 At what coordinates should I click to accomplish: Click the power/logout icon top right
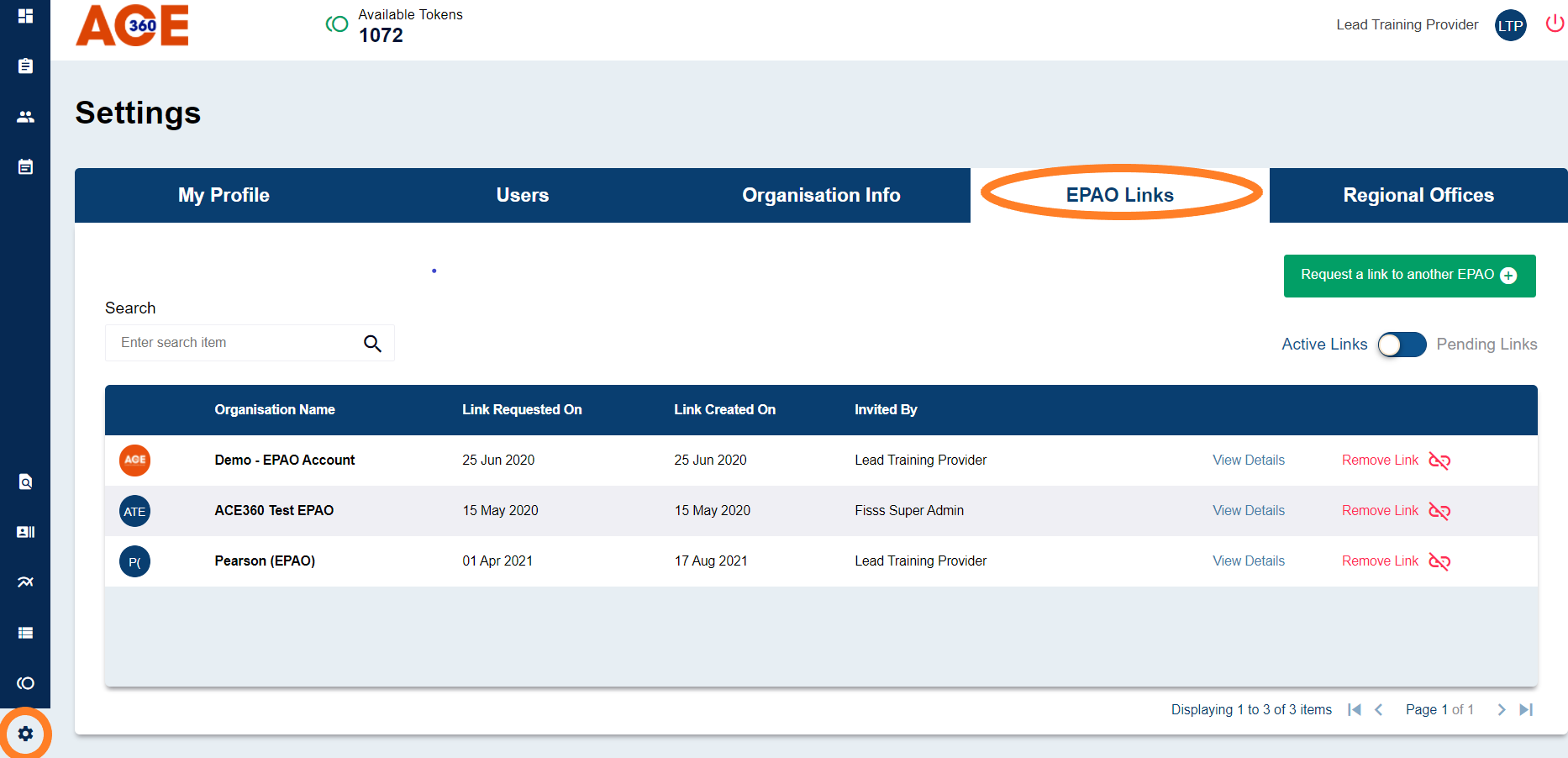(1555, 24)
